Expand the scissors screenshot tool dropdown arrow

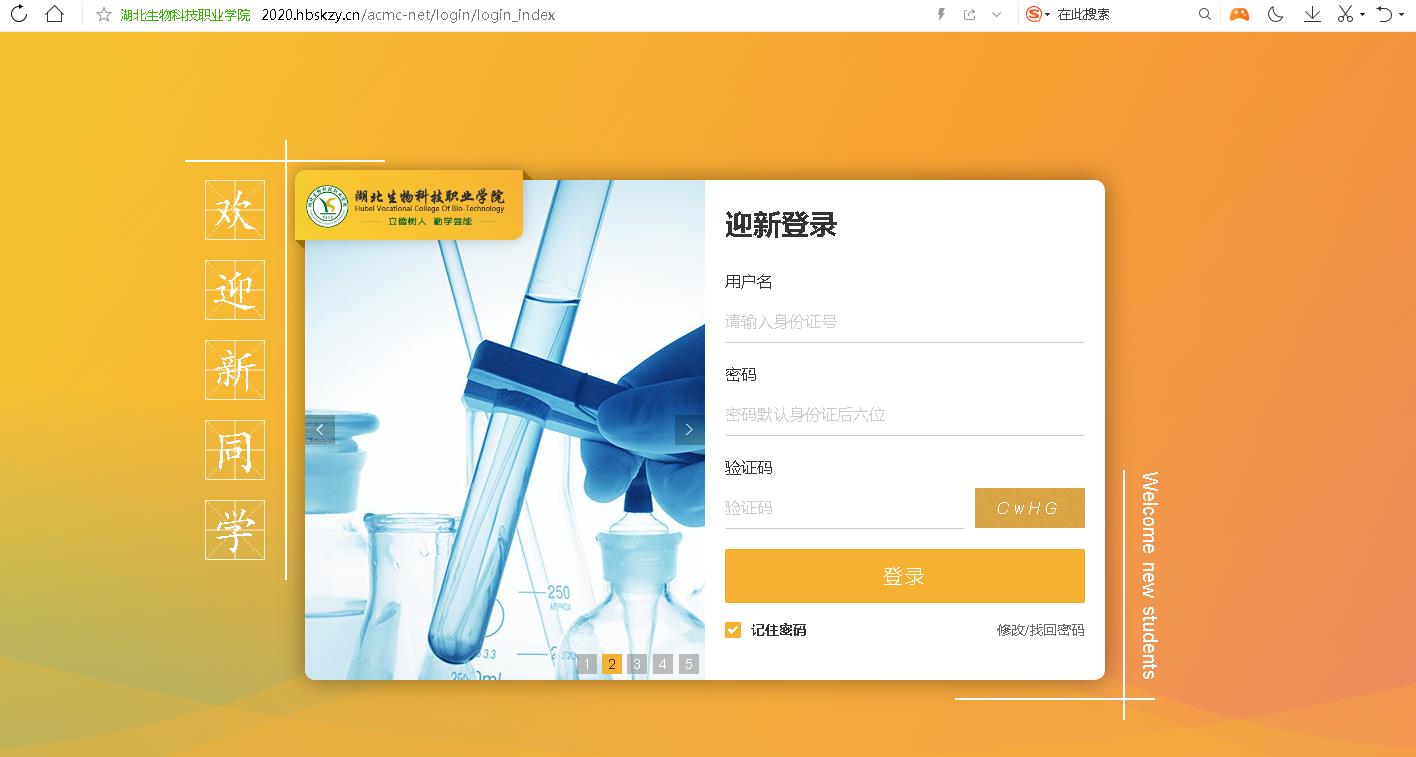pyautogui.click(x=1362, y=15)
